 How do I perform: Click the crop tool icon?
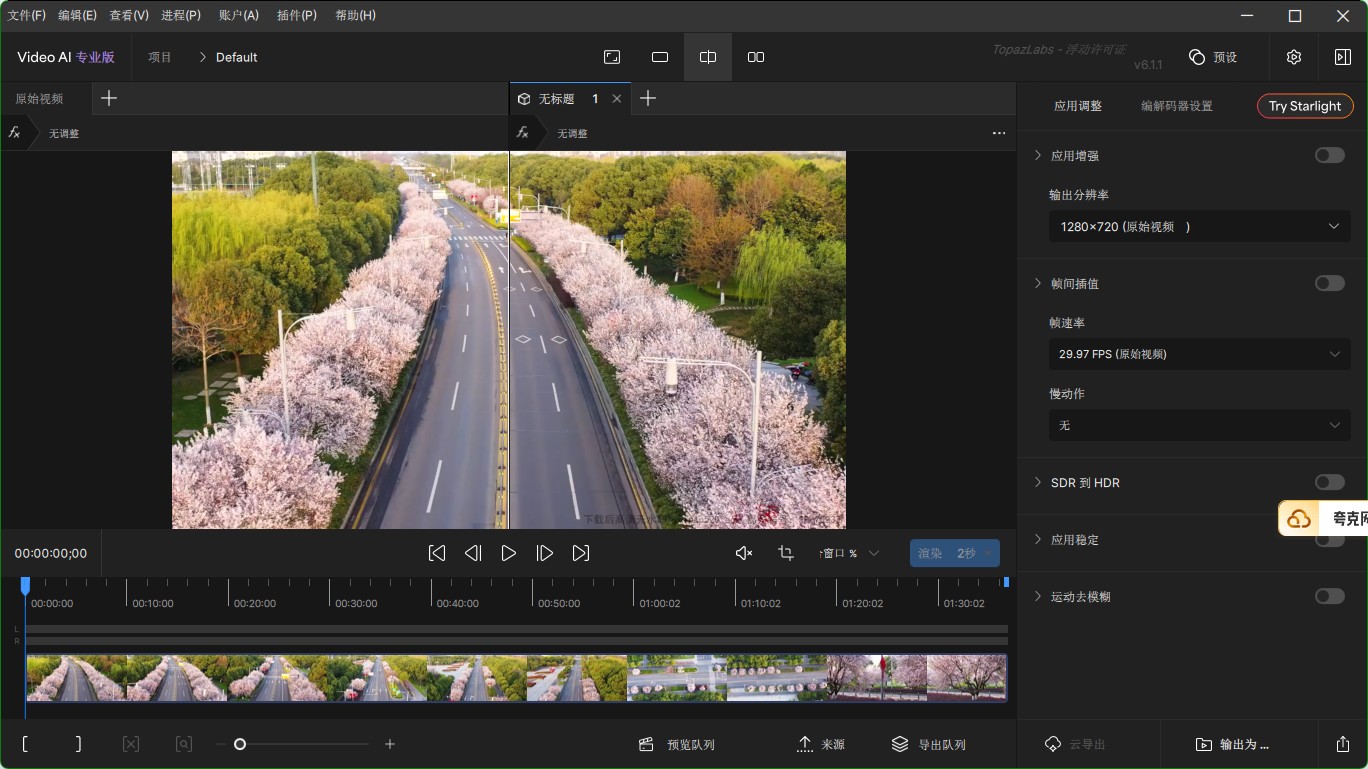786,553
